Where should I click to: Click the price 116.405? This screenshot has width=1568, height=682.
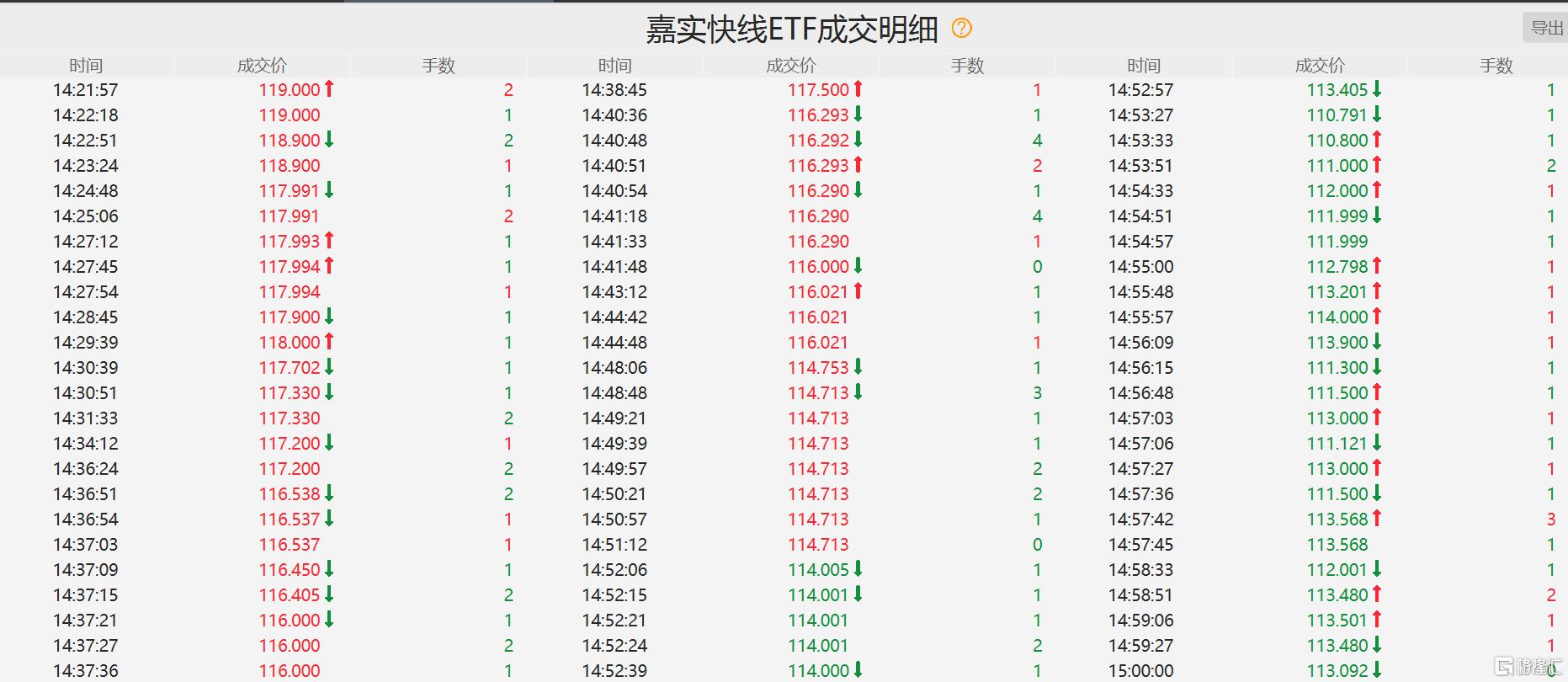tap(290, 595)
